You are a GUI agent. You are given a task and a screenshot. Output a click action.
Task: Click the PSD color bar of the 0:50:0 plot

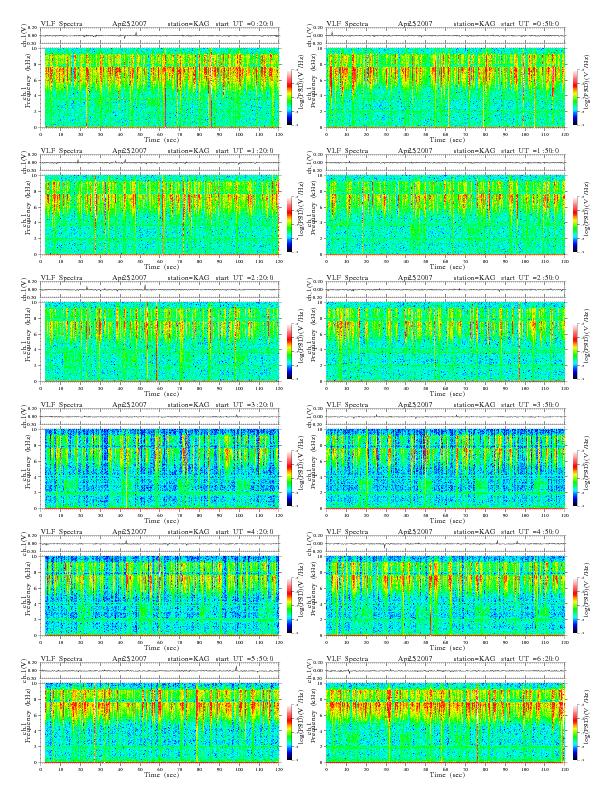click(x=576, y=97)
